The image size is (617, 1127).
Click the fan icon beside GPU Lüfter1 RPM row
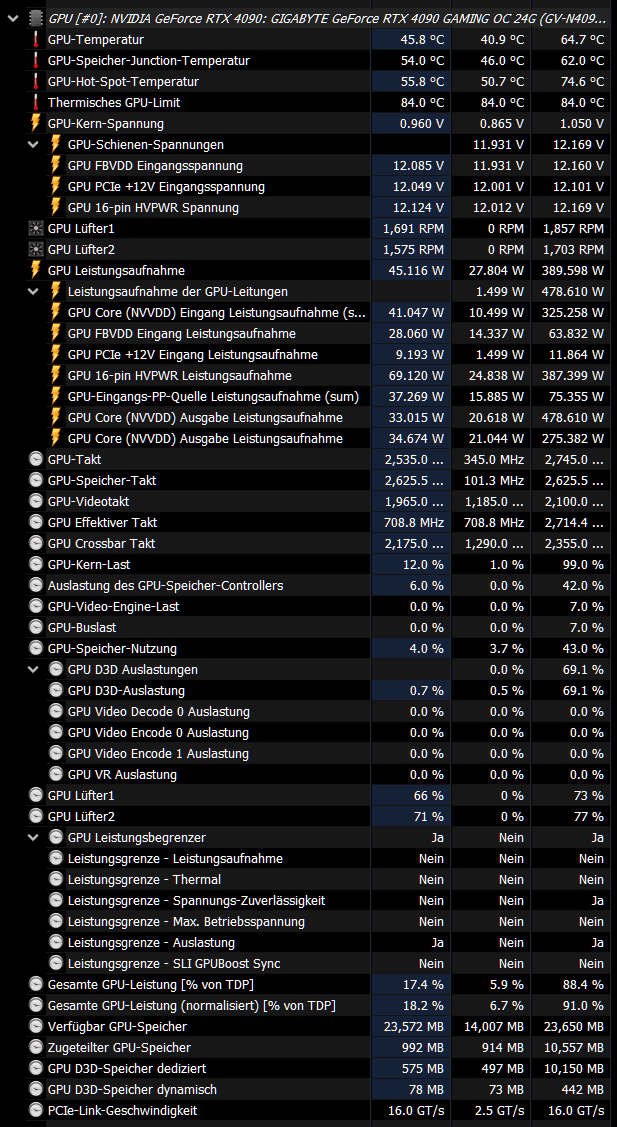pos(35,229)
